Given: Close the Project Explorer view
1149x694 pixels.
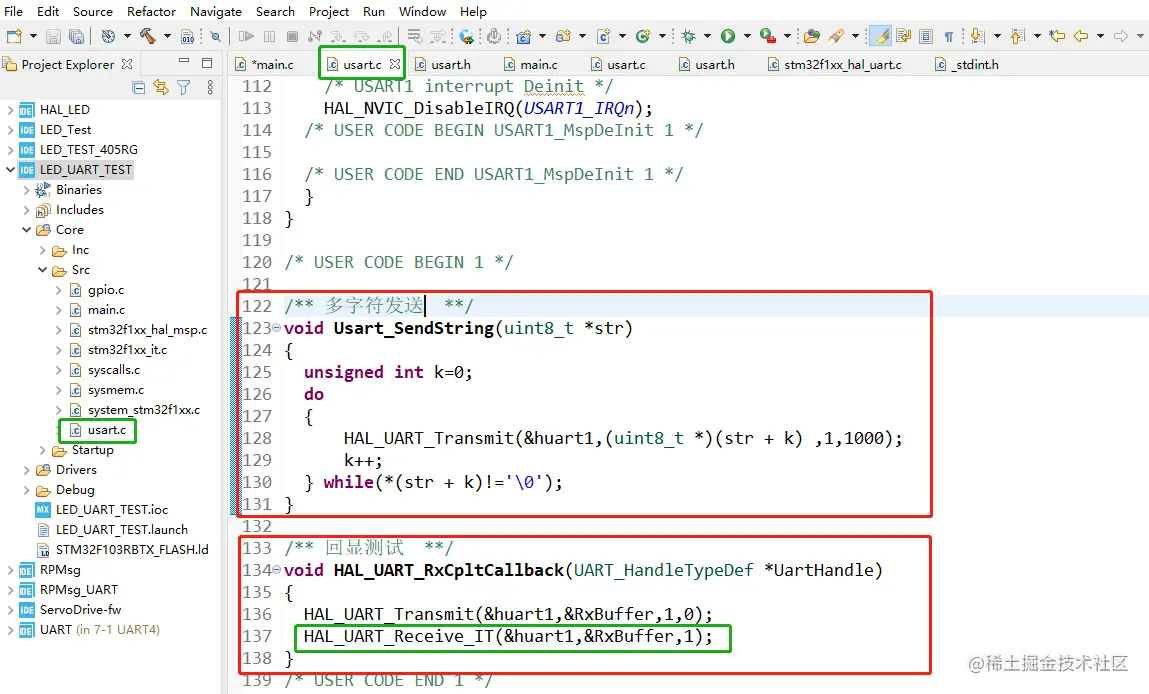Looking at the screenshot, I should coord(127,64).
